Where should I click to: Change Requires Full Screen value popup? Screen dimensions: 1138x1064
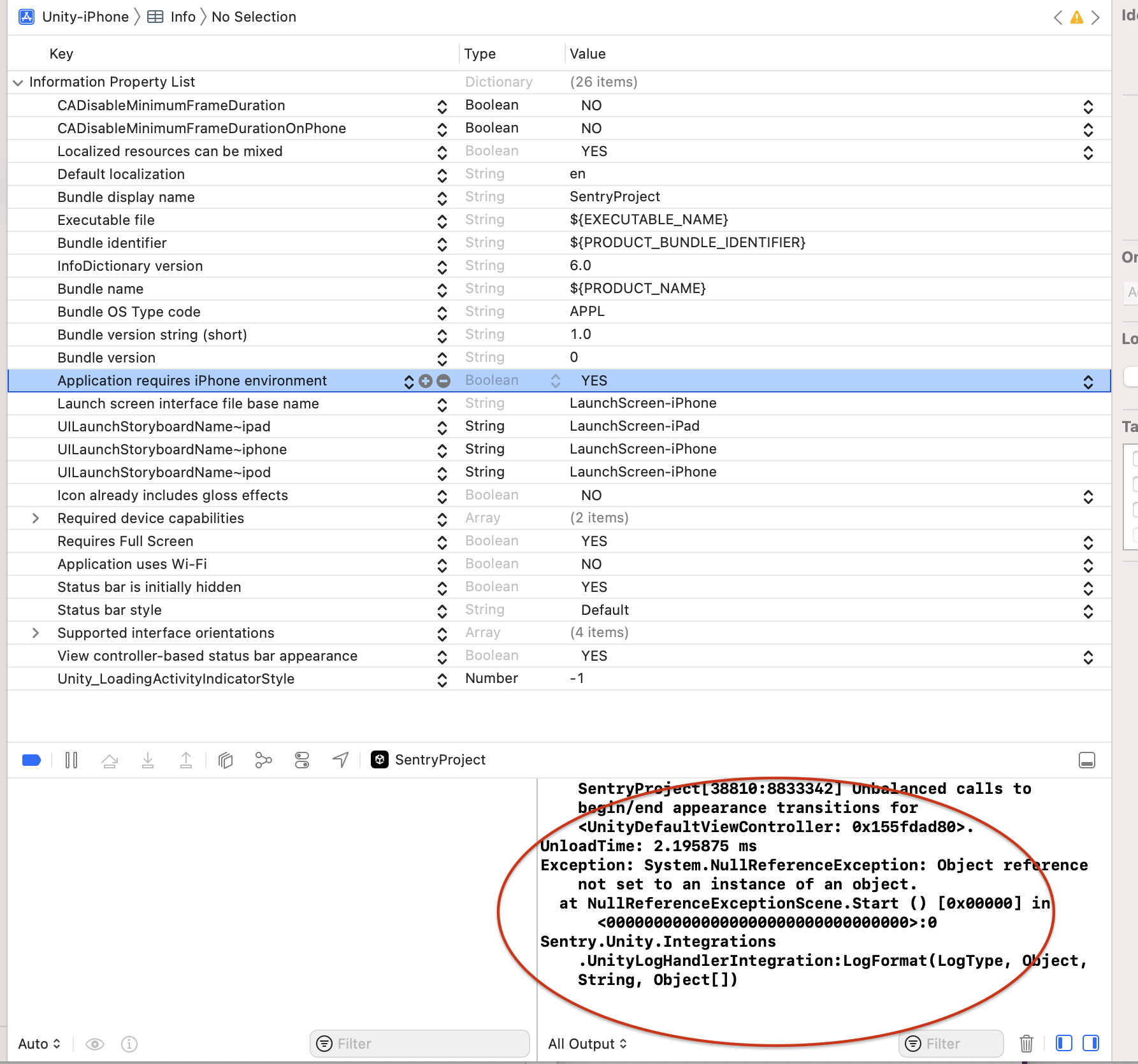[x=1088, y=542]
